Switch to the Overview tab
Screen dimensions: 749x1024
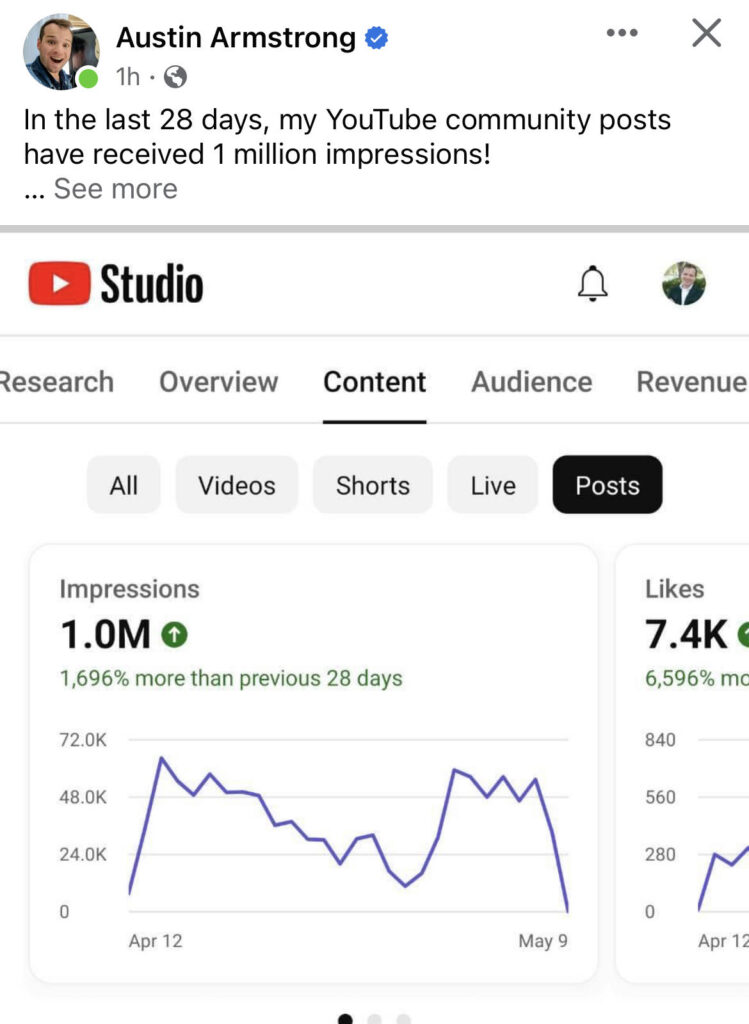[218, 382]
